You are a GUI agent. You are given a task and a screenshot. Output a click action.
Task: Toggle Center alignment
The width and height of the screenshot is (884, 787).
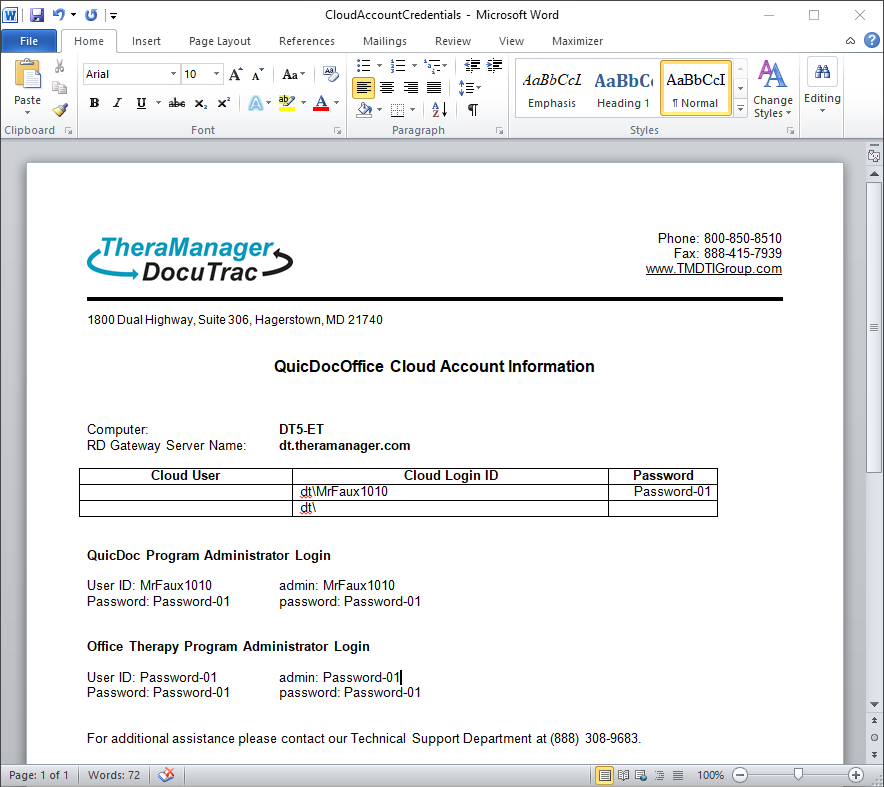pos(387,87)
